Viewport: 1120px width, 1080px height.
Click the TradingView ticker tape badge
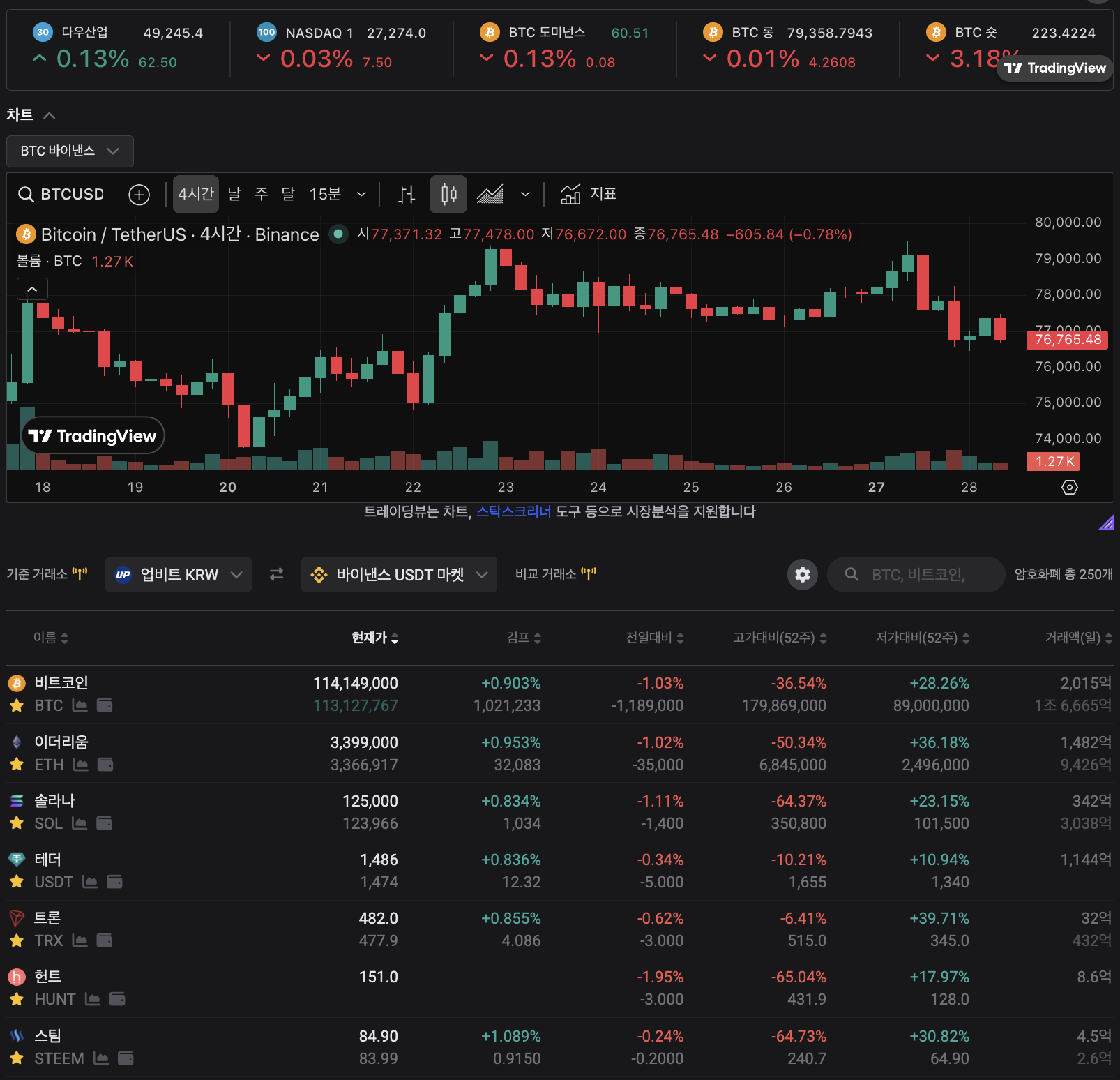(1054, 68)
